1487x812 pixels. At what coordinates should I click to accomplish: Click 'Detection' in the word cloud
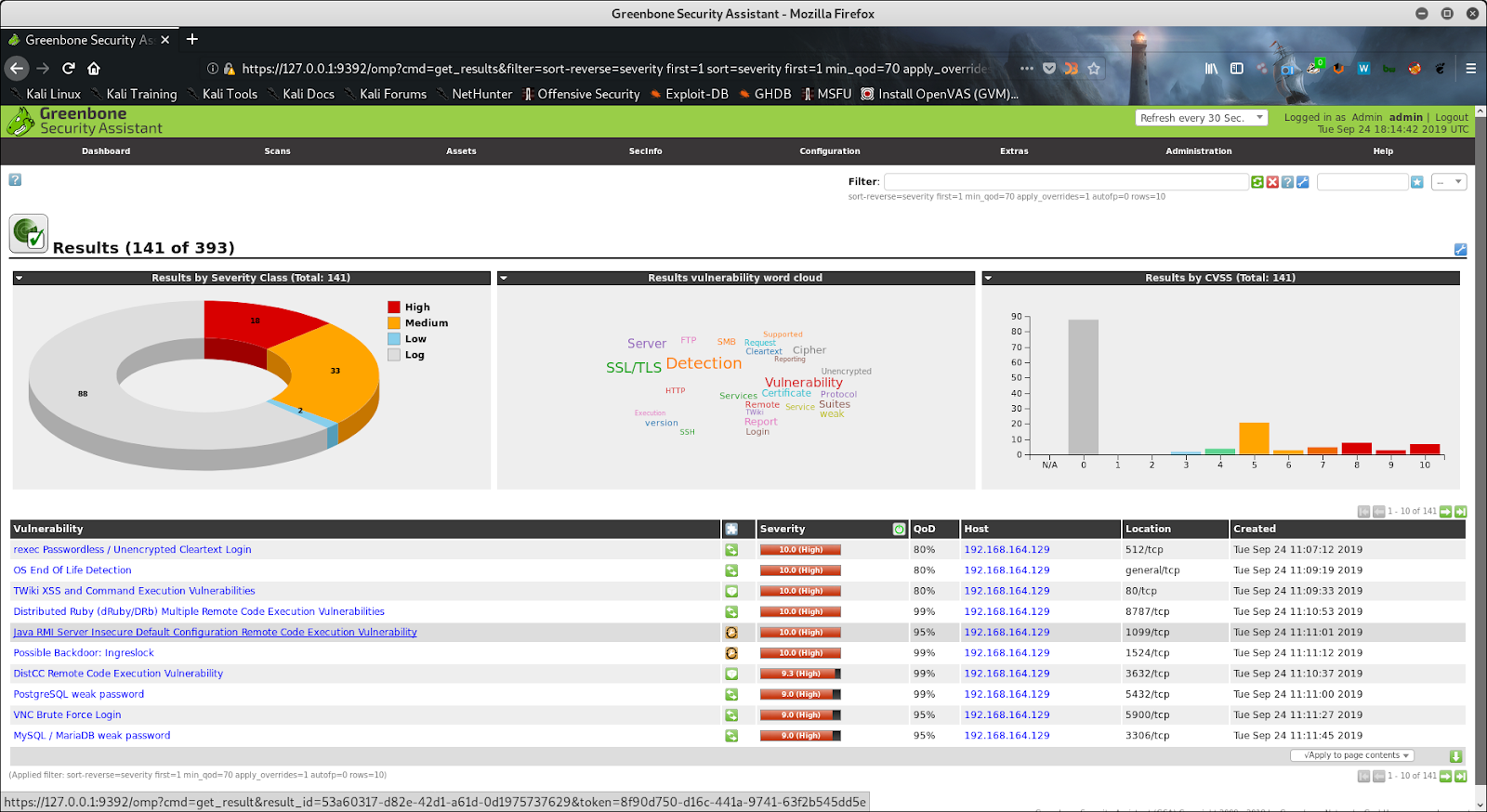pyautogui.click(x=704, y=363)
